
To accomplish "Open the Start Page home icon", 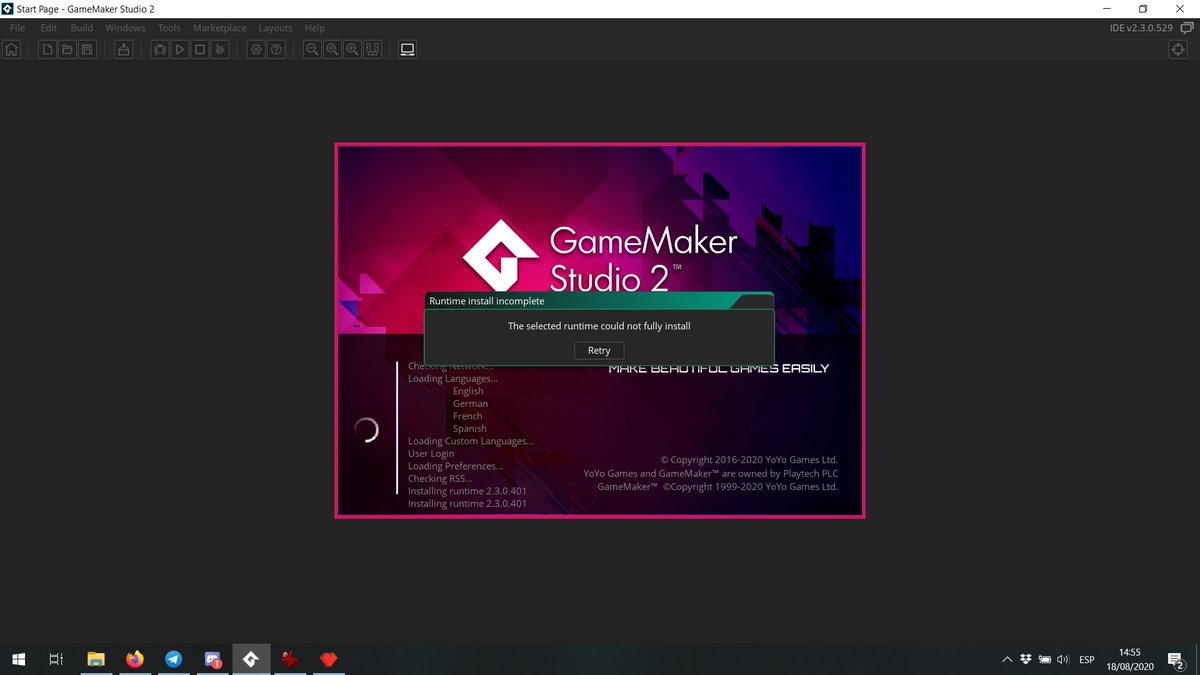I will [x=12, y=49].
